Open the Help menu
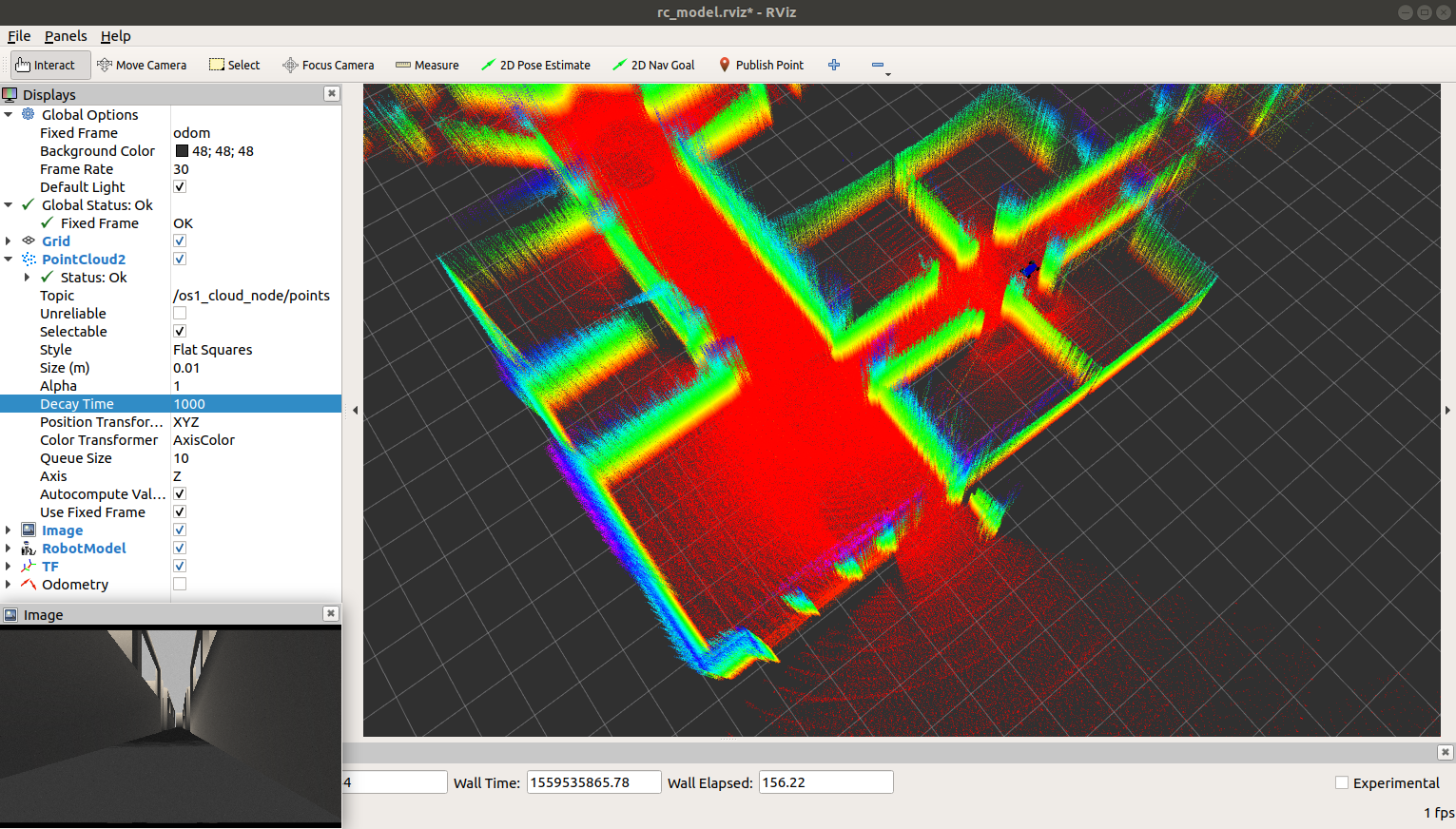This screenshot has width=1456, height=829. (116, 36)
